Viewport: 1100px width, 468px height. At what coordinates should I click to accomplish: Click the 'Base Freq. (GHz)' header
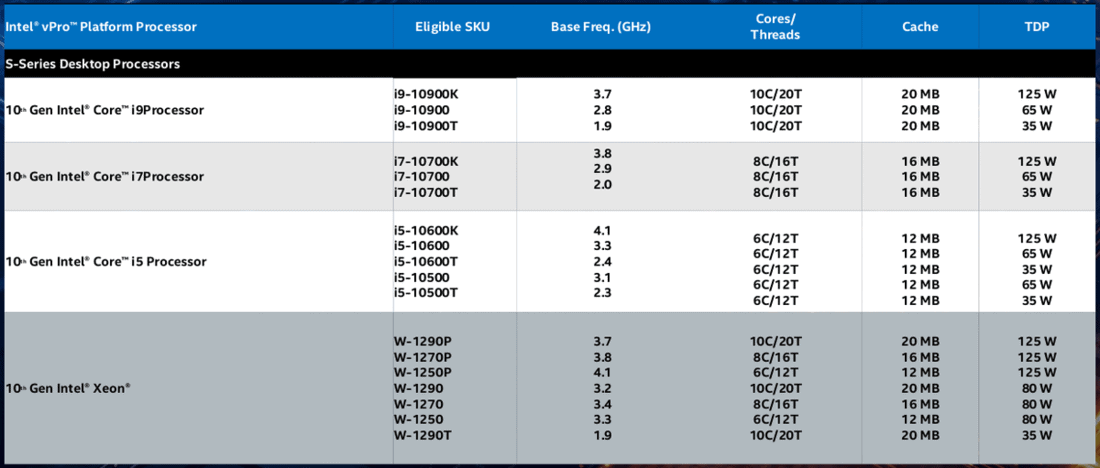[601, 27]
